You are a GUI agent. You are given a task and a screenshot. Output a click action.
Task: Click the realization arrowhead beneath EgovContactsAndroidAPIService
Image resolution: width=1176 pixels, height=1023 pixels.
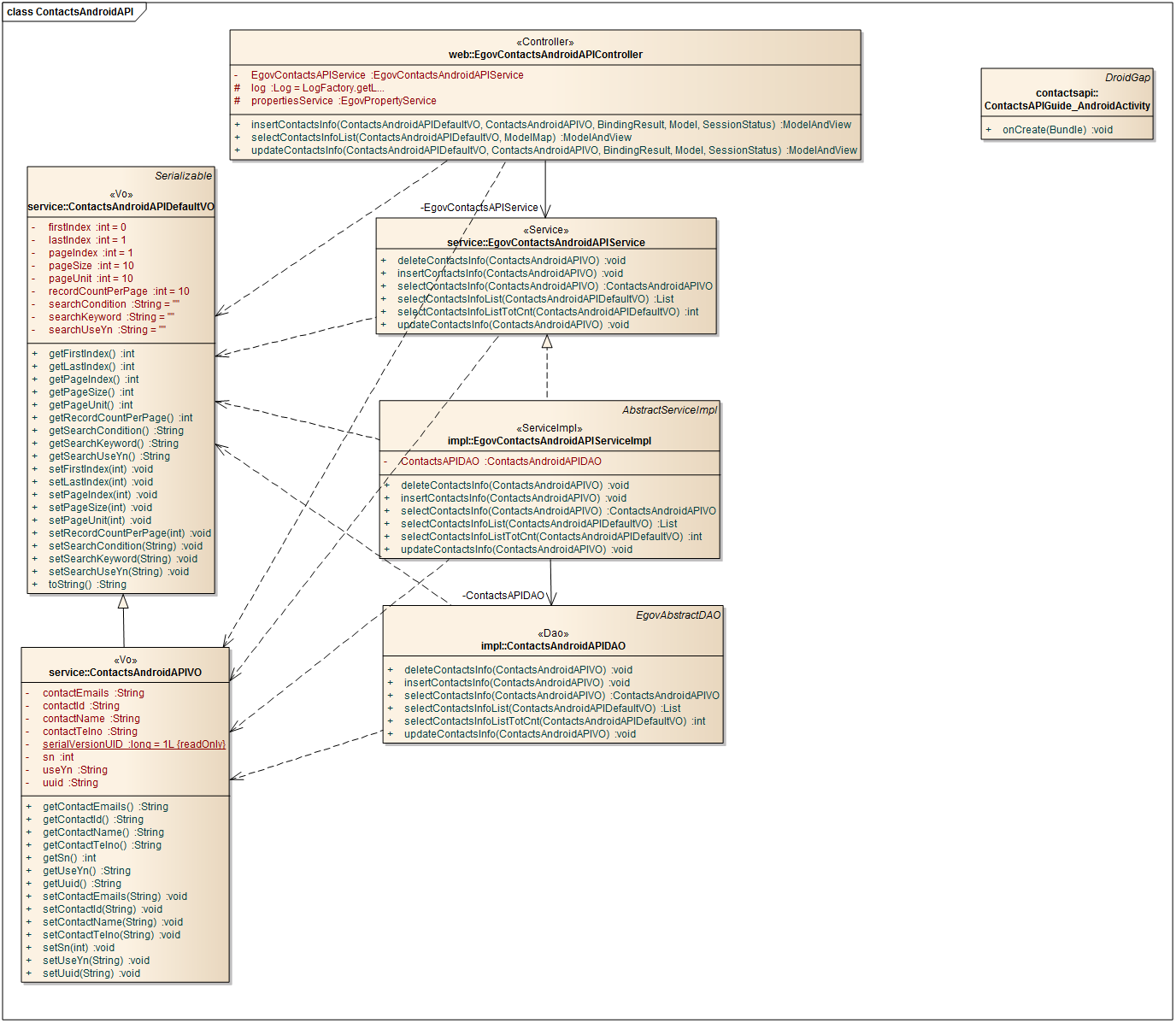547,342
